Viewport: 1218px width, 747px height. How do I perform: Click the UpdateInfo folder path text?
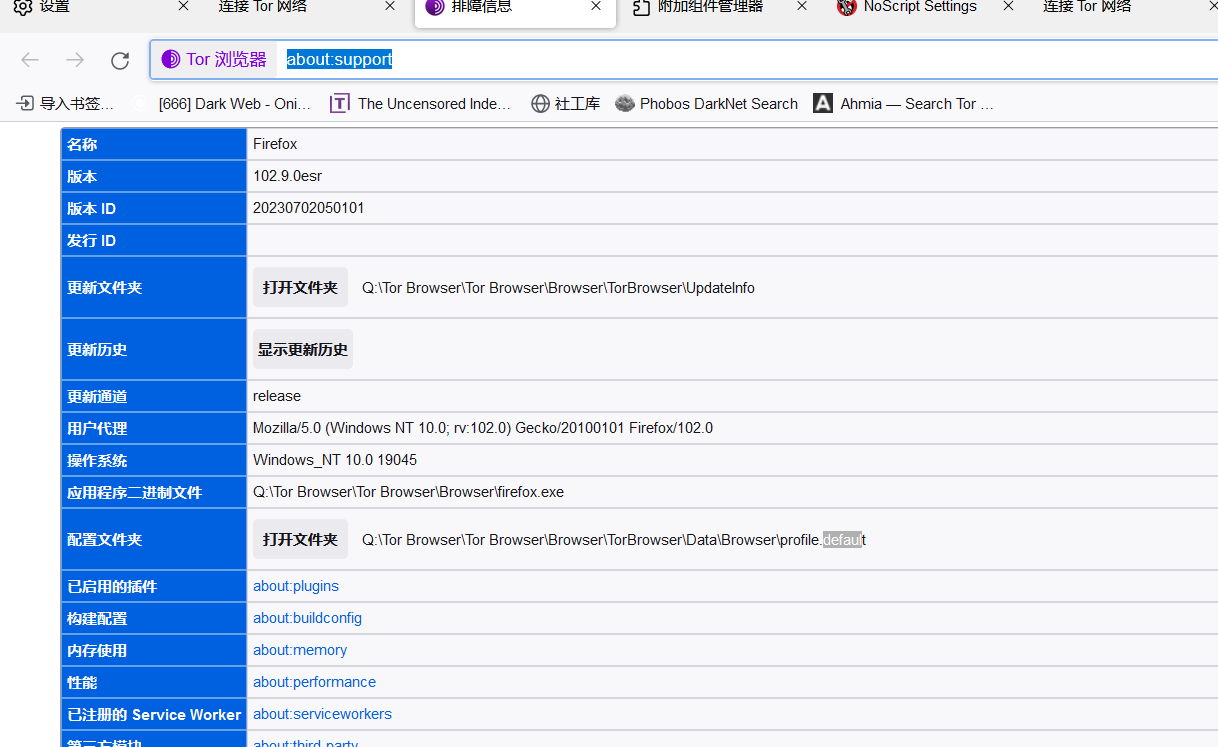click(x=558, y=288)
